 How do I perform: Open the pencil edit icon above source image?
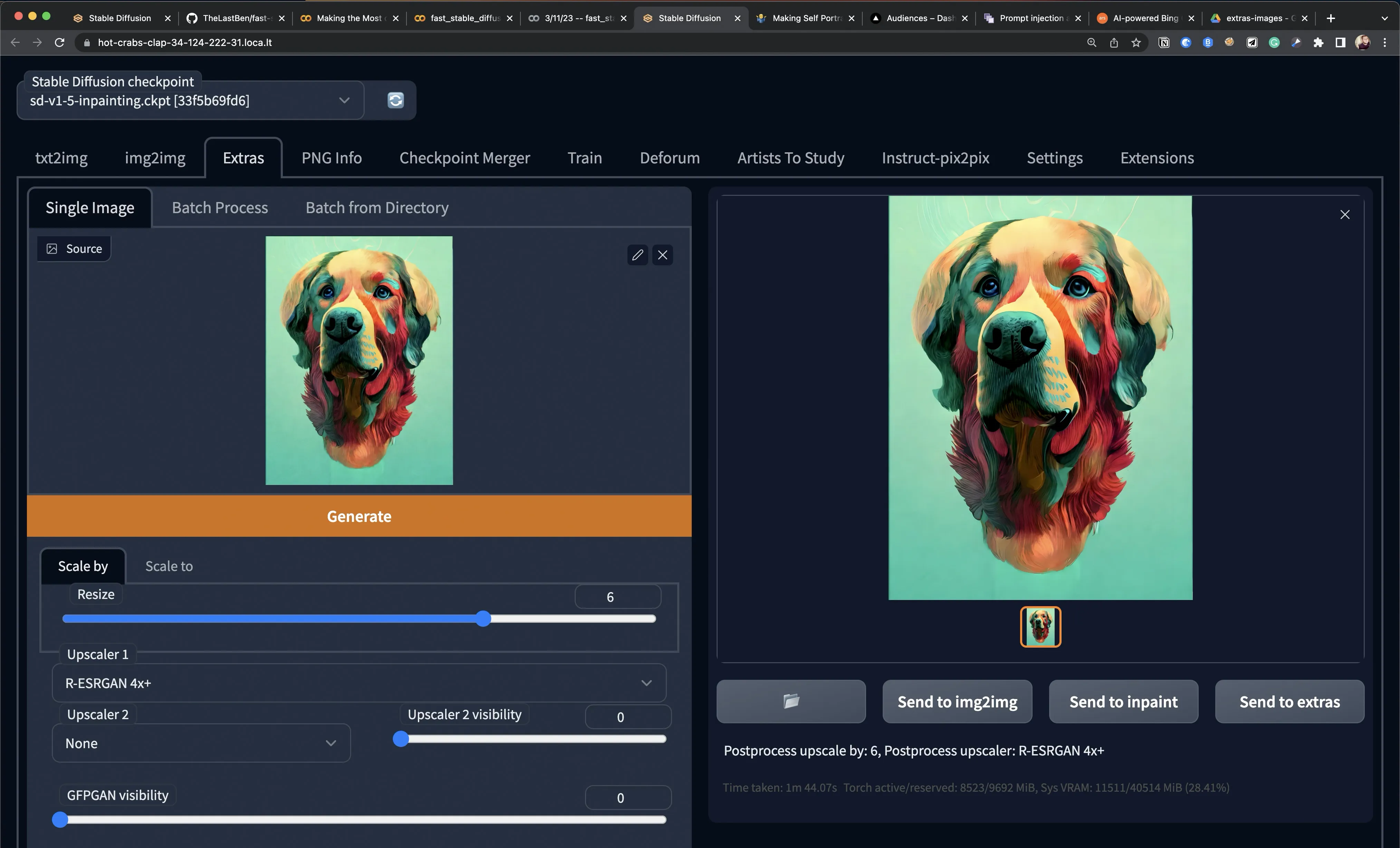[637, 255]
